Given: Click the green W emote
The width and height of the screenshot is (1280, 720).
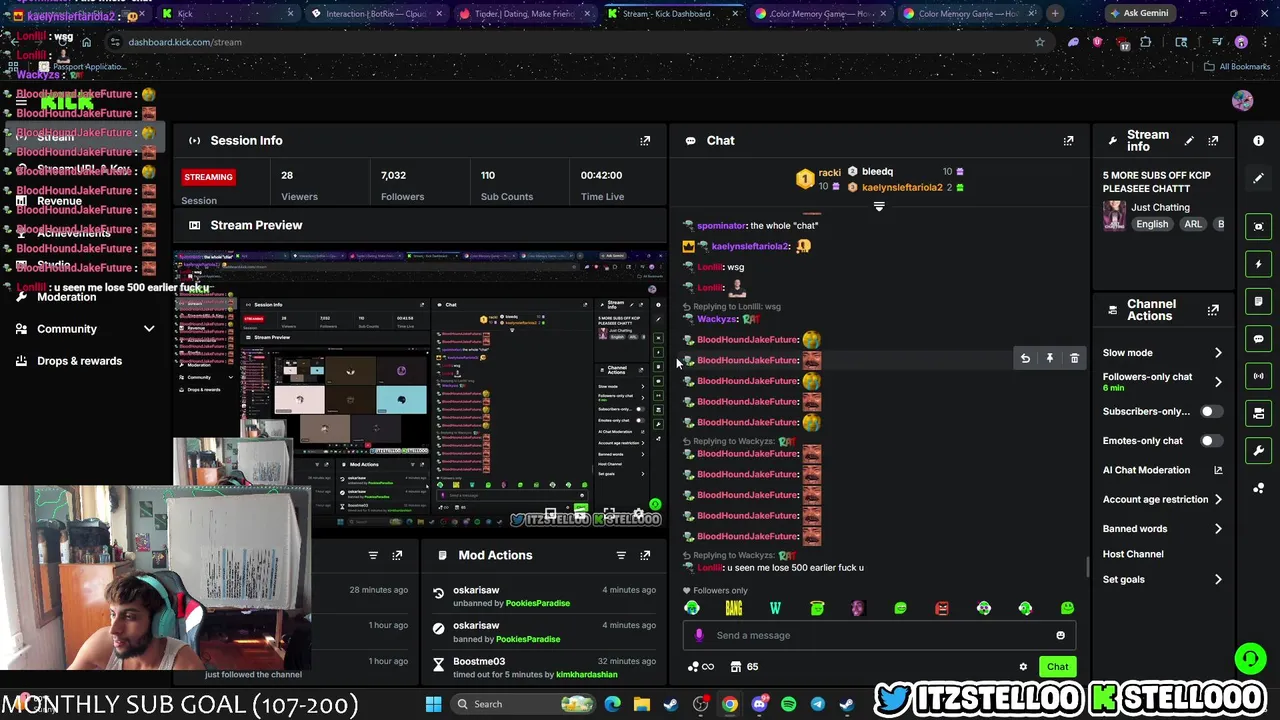Looking at the screenshot, I should [x=775, y=608].
